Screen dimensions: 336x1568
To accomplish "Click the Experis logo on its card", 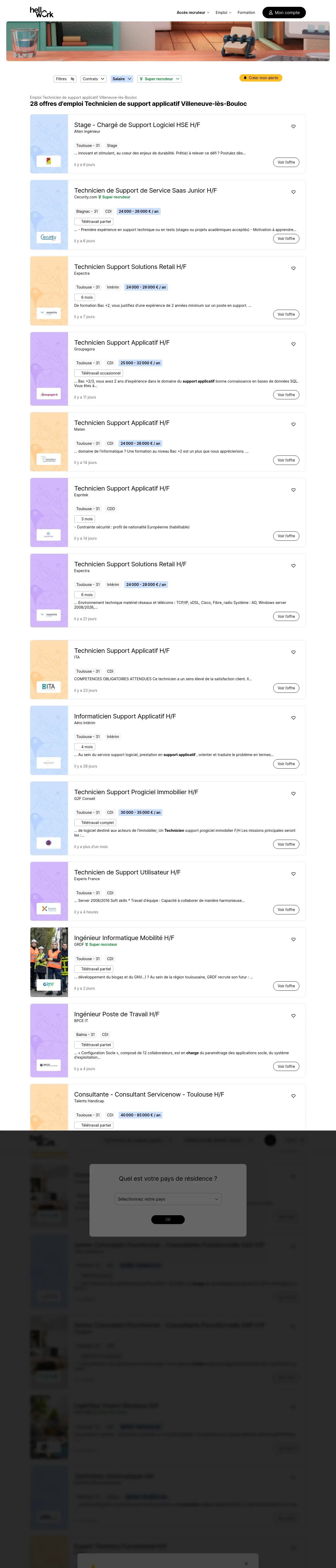I will (x=49, y=908).
